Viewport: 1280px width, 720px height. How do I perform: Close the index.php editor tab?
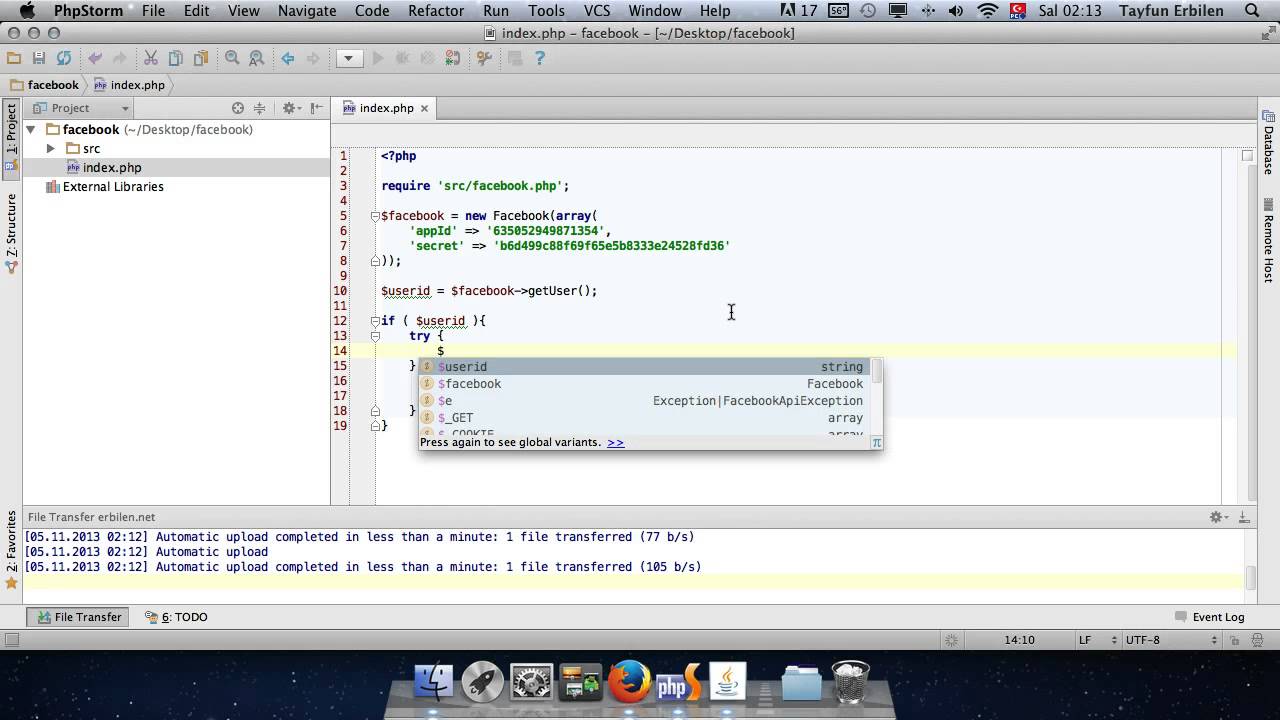coord(424,108)
